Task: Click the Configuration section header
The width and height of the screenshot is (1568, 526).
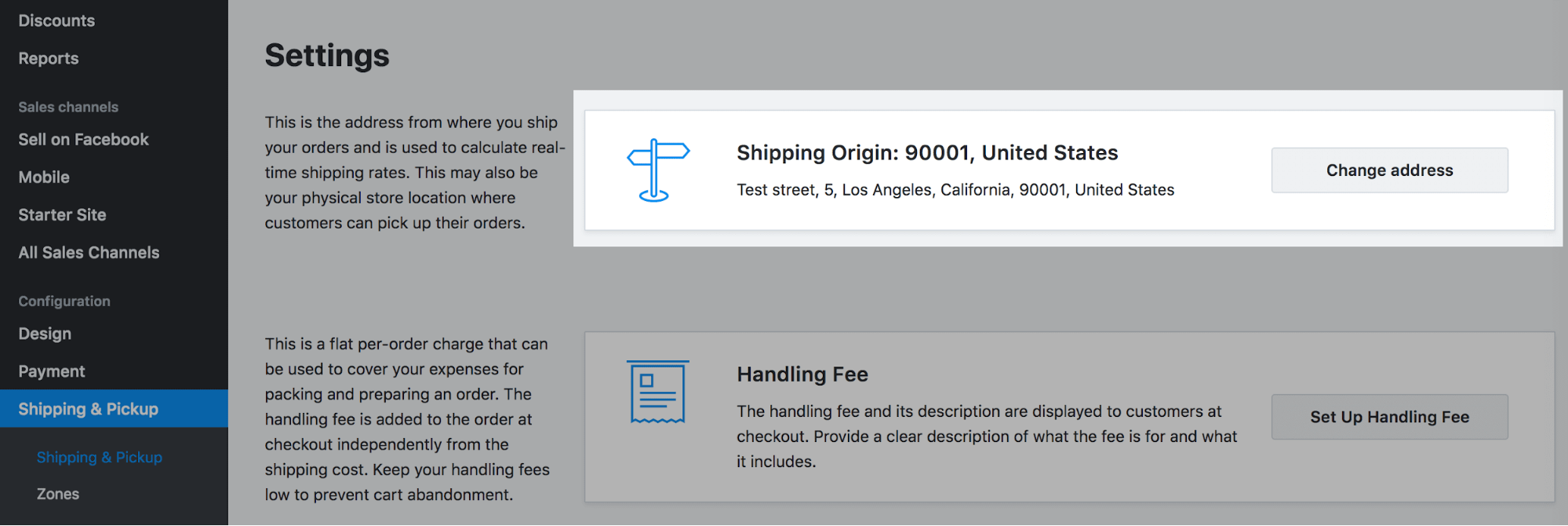Action: 64,301
